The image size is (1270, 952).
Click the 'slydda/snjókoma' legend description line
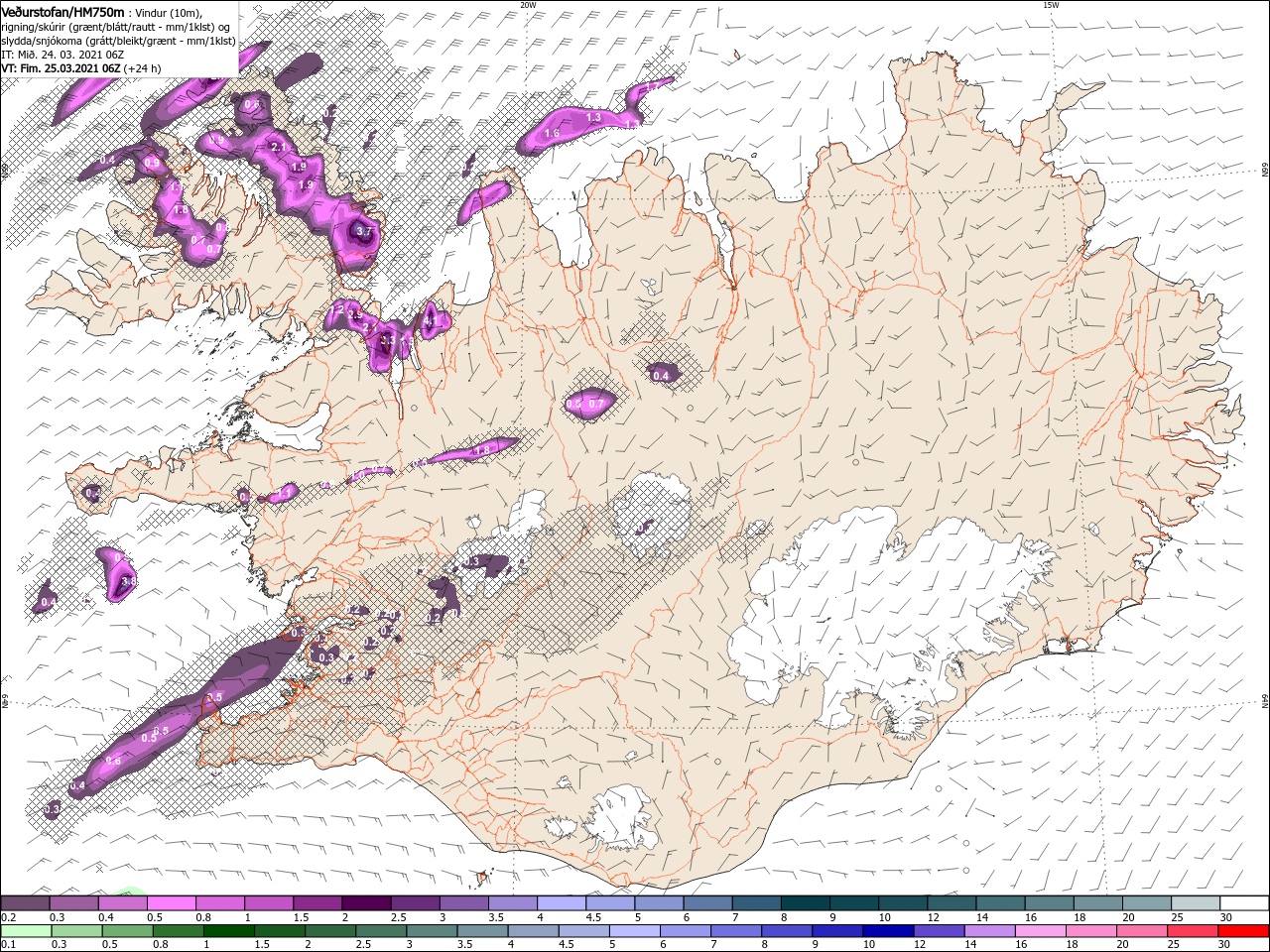(118, 41)
